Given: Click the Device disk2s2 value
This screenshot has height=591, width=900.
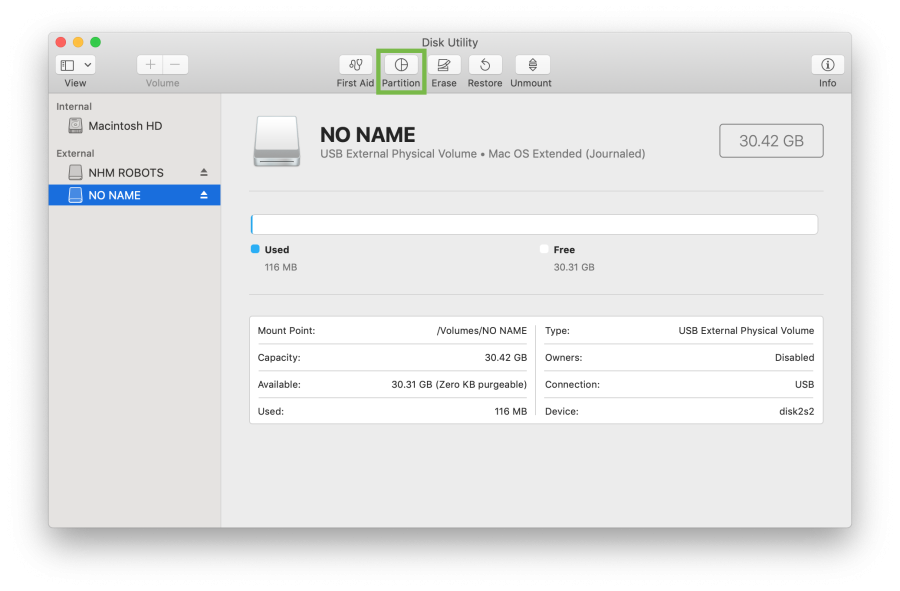Looking at the screenshot, I should click(797, 411).
